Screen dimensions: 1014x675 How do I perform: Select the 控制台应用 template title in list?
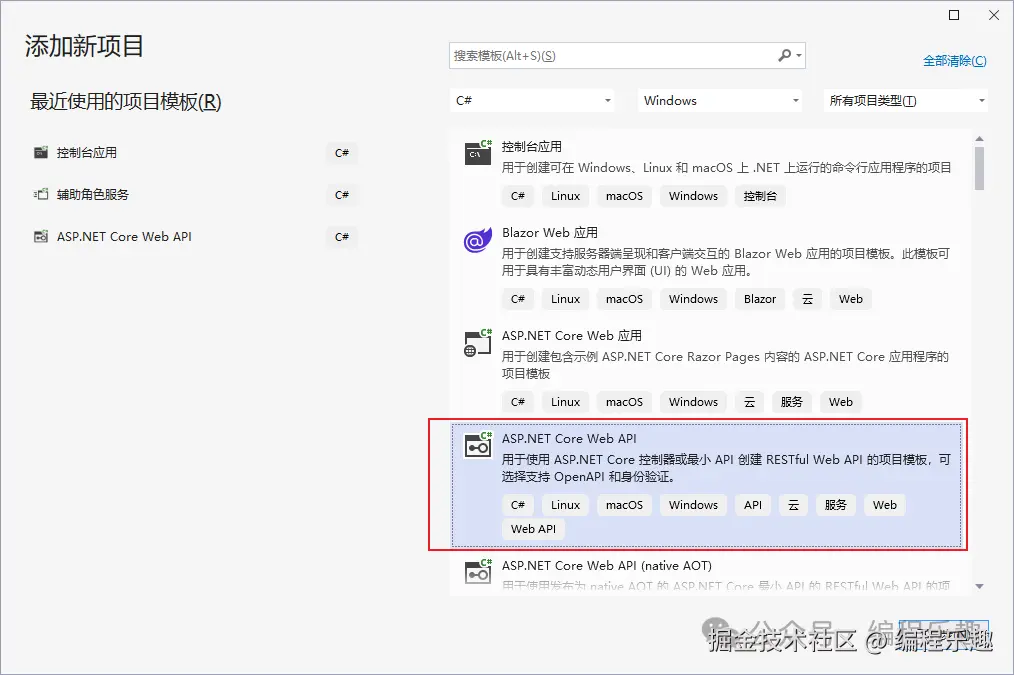[532, 147]
